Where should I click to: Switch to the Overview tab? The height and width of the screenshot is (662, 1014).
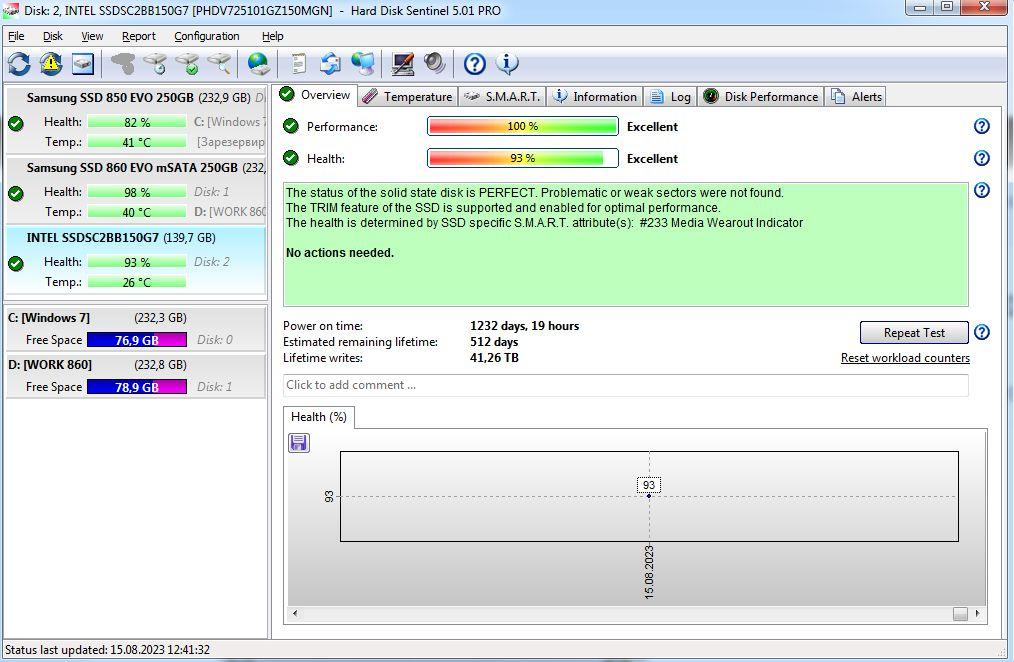point(315,95)
